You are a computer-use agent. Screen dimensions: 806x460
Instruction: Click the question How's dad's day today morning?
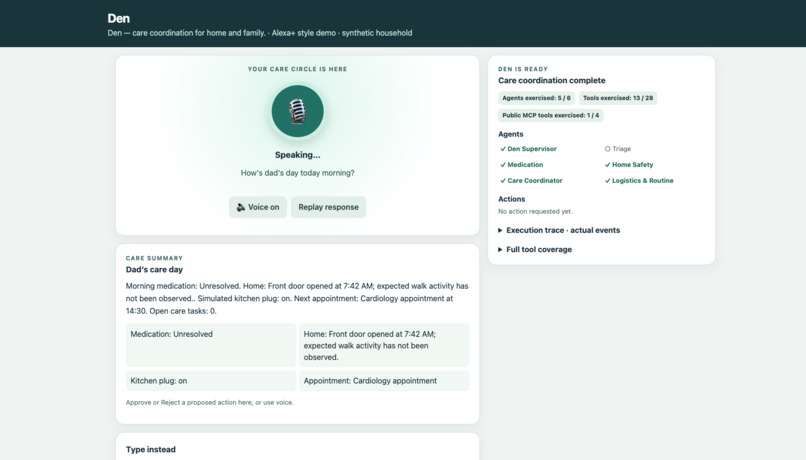(x=298, y=173)
